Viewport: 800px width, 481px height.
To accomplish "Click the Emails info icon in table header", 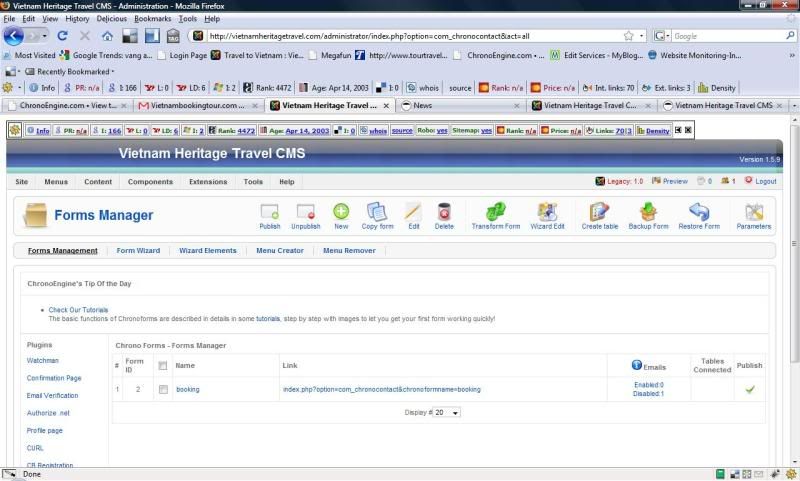I will coord(636,365).
